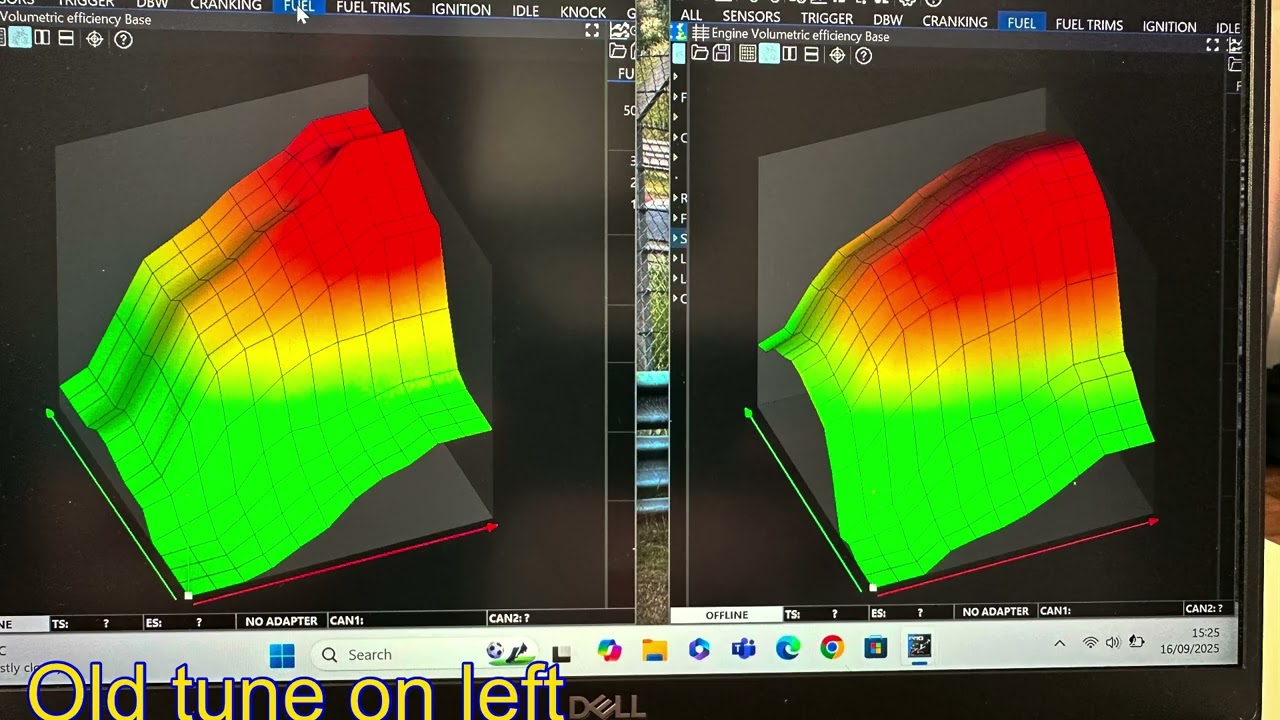Select 3D view icon in left window toolbar
The image size is (1280, 720).
[19, 38]
